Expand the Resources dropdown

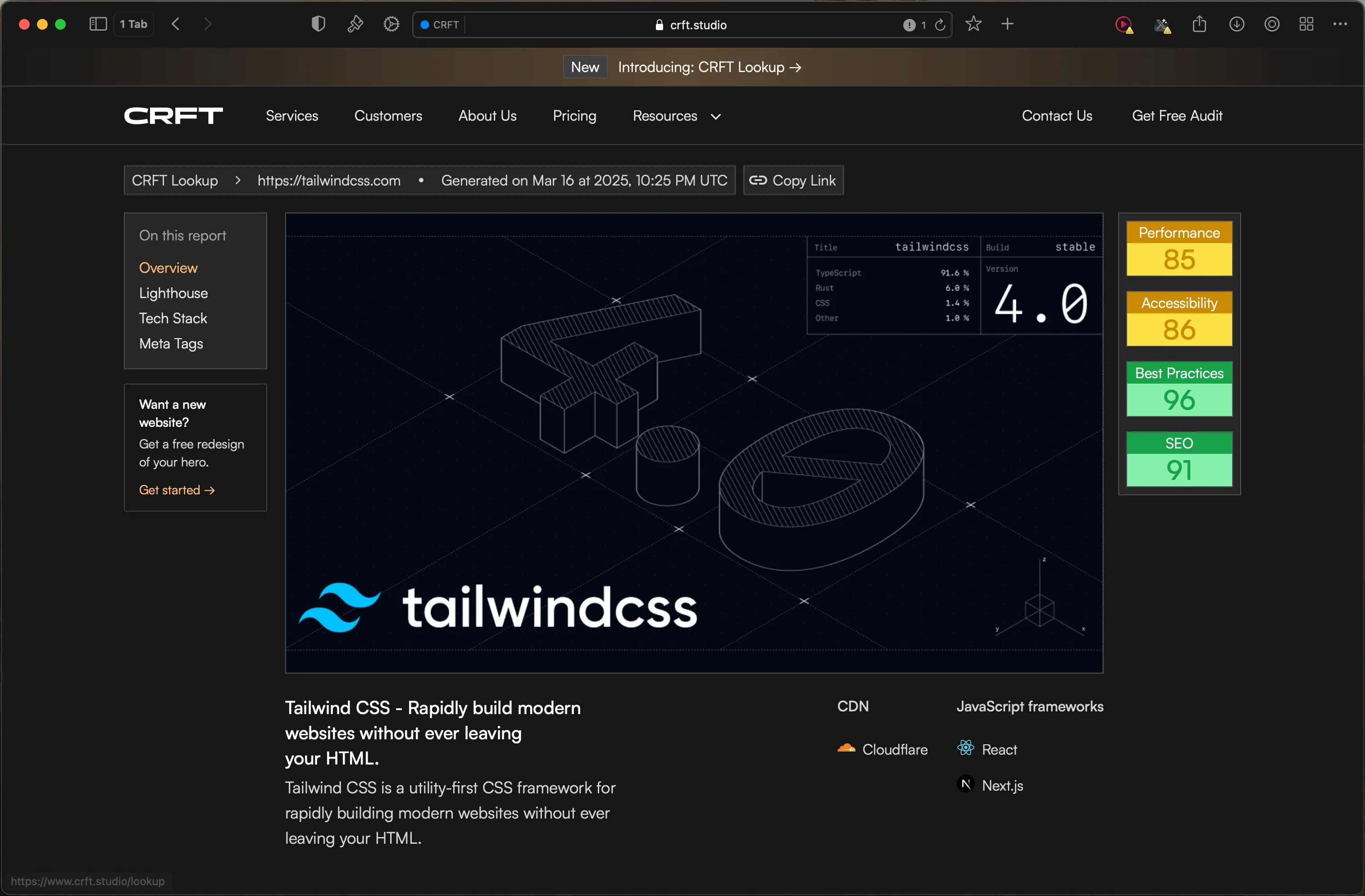pyautogui.click(x=677, y=116)
